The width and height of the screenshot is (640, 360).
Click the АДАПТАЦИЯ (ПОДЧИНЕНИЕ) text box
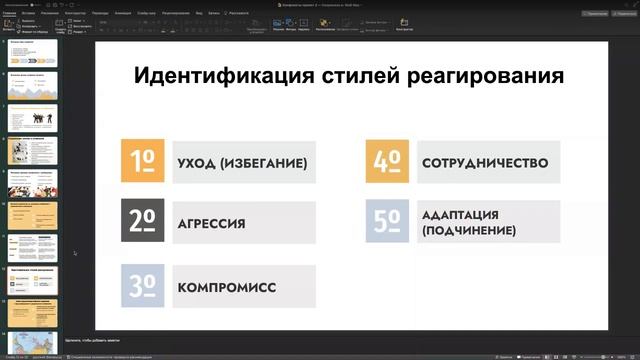click(489, 222)
